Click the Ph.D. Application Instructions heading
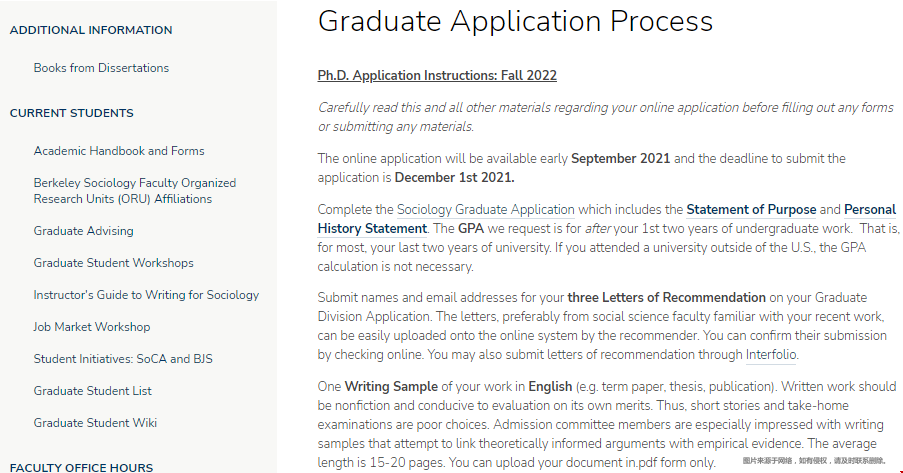 coord(437,75)
